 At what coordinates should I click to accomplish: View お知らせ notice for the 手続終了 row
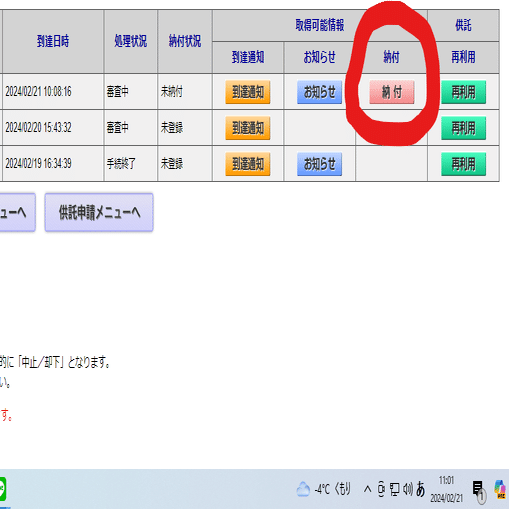click(319, 164)
